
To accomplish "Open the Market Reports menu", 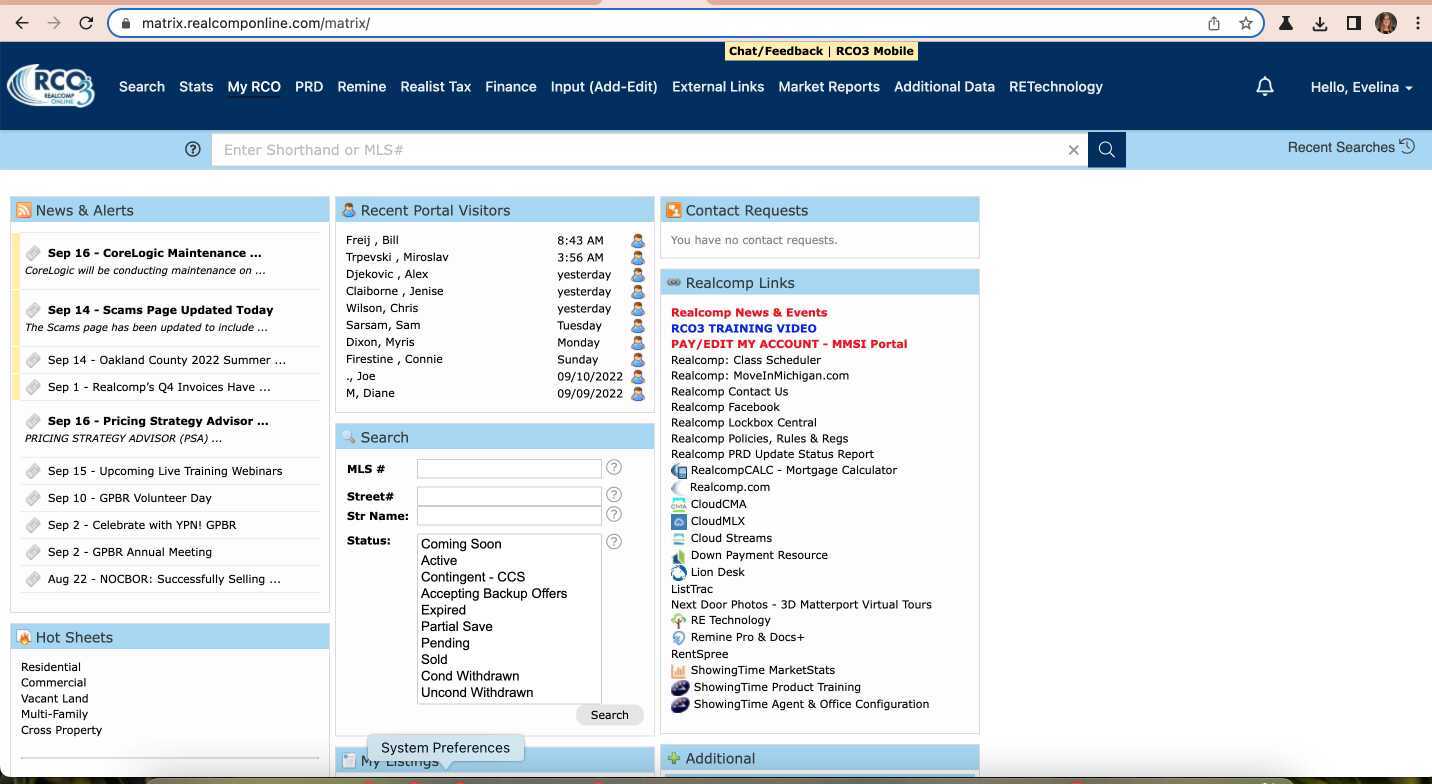I will pos(828,87).
